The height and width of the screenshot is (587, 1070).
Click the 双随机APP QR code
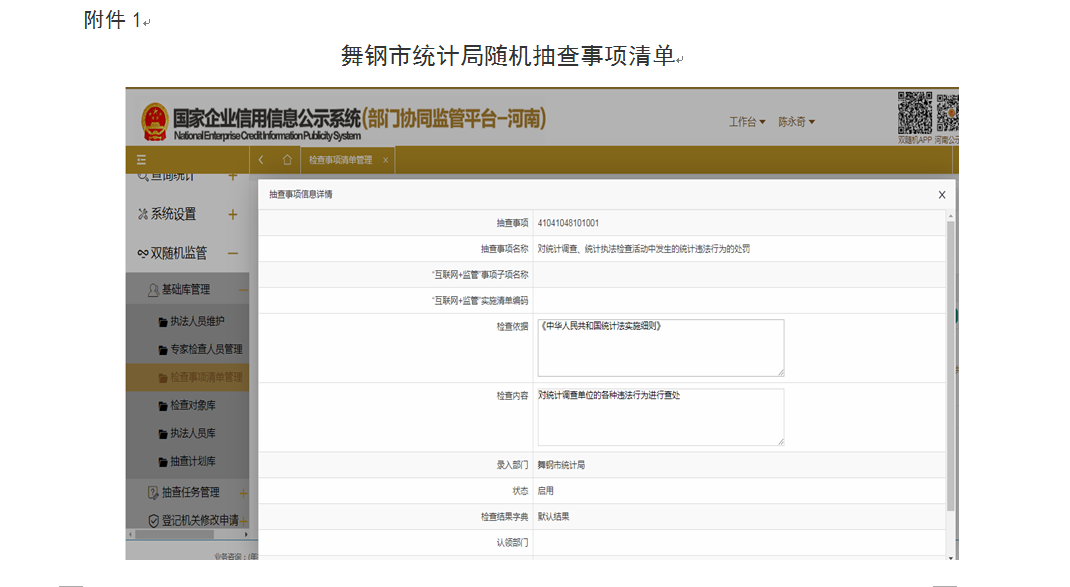click(914, 113)
